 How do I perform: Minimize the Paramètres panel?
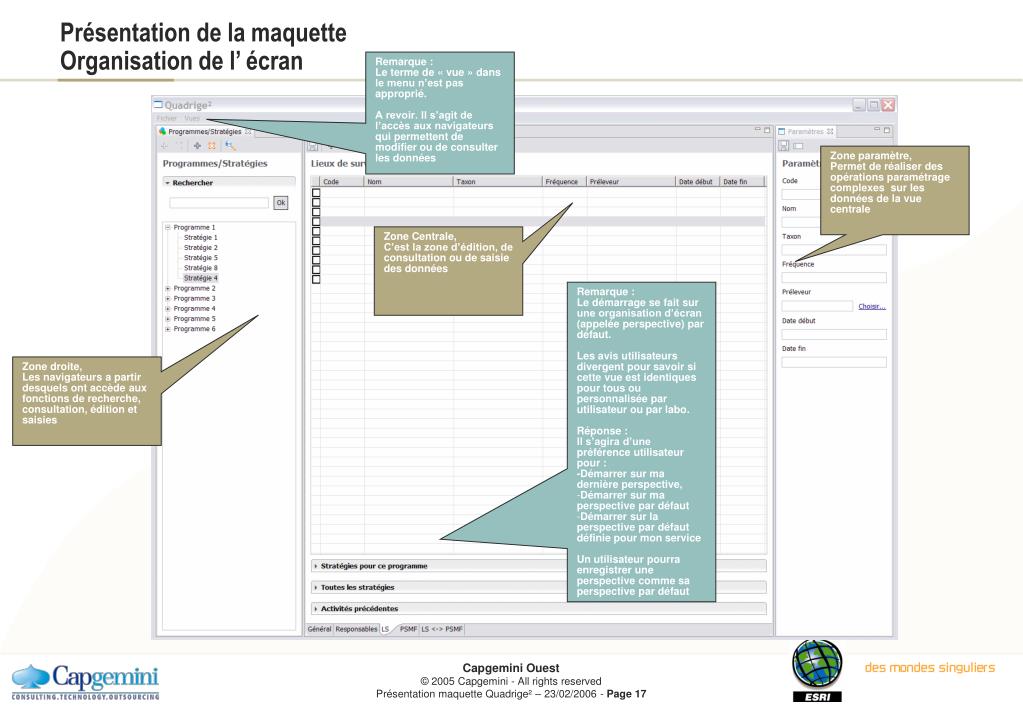(878, 130)
